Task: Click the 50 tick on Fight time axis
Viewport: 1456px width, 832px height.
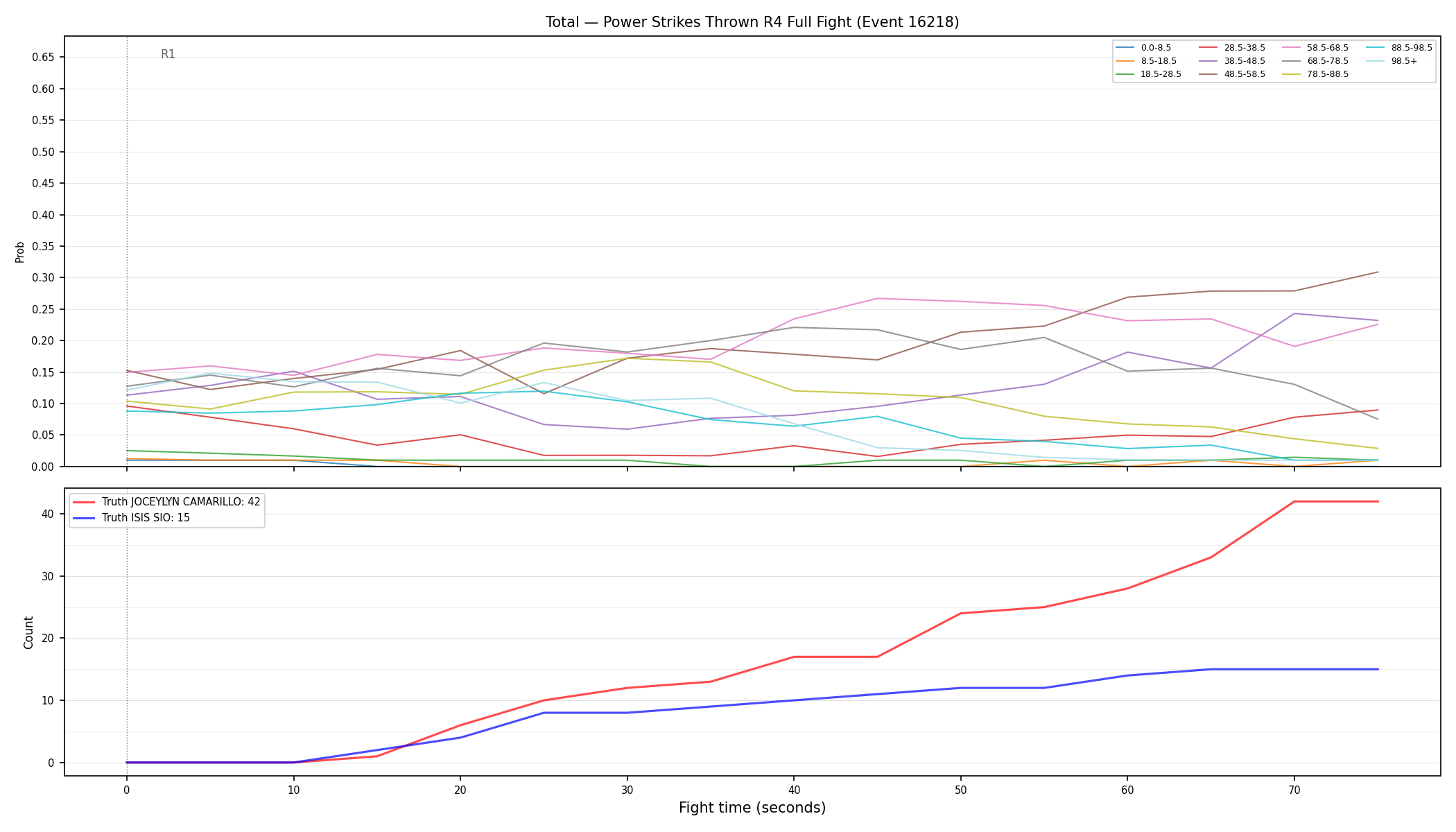Action: point(960,789)
